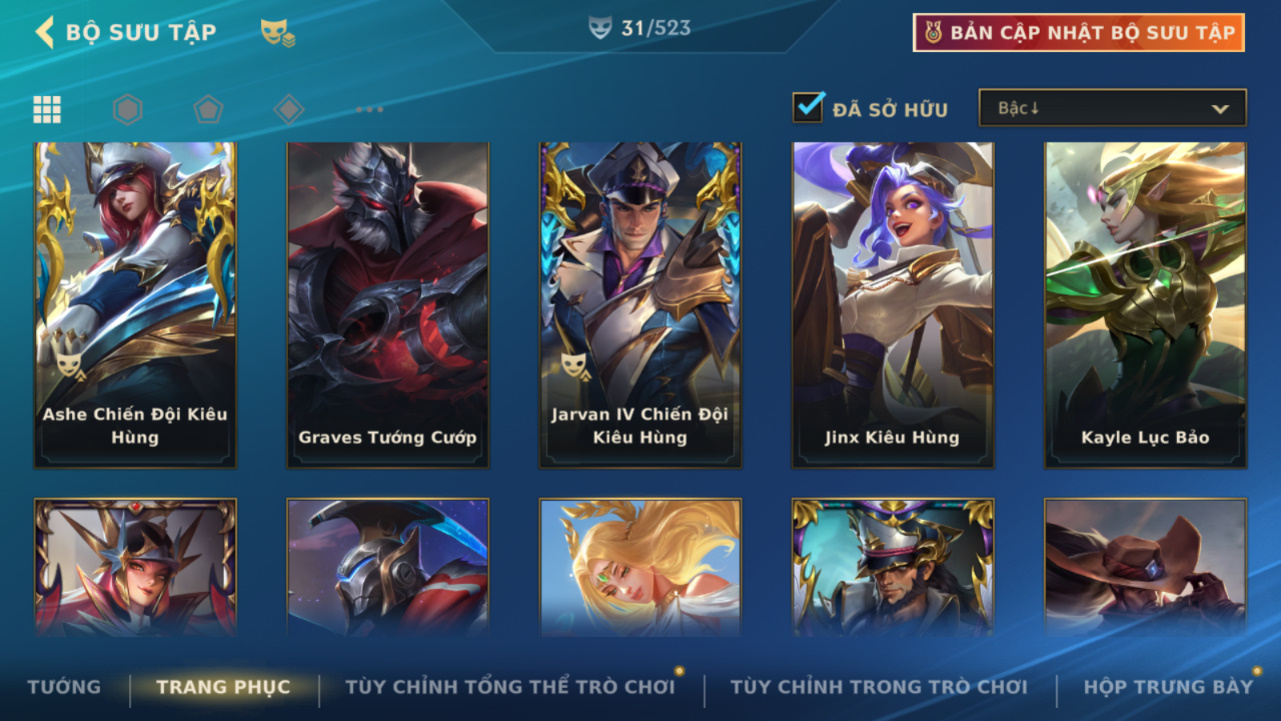Screen dimensions: 1281x721
Task: Switch to Tùy Chỉnh Tổng Thể Trò Chơi tab
Action: pos(510,687)
